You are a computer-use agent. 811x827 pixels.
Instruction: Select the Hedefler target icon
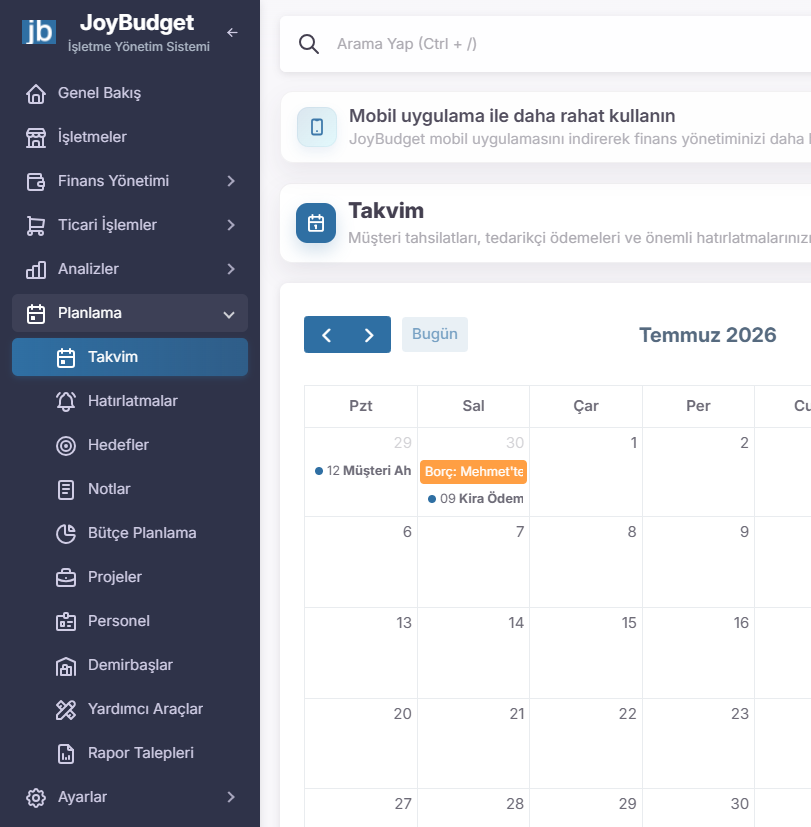(x=66, y=445)
